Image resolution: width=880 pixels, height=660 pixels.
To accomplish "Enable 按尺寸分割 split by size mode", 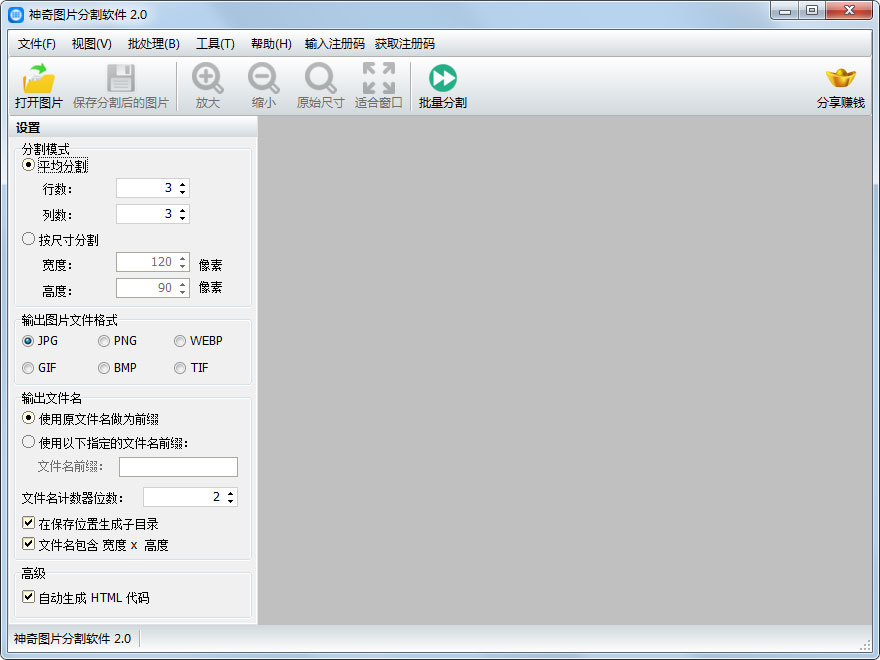I will pos(28,238).
